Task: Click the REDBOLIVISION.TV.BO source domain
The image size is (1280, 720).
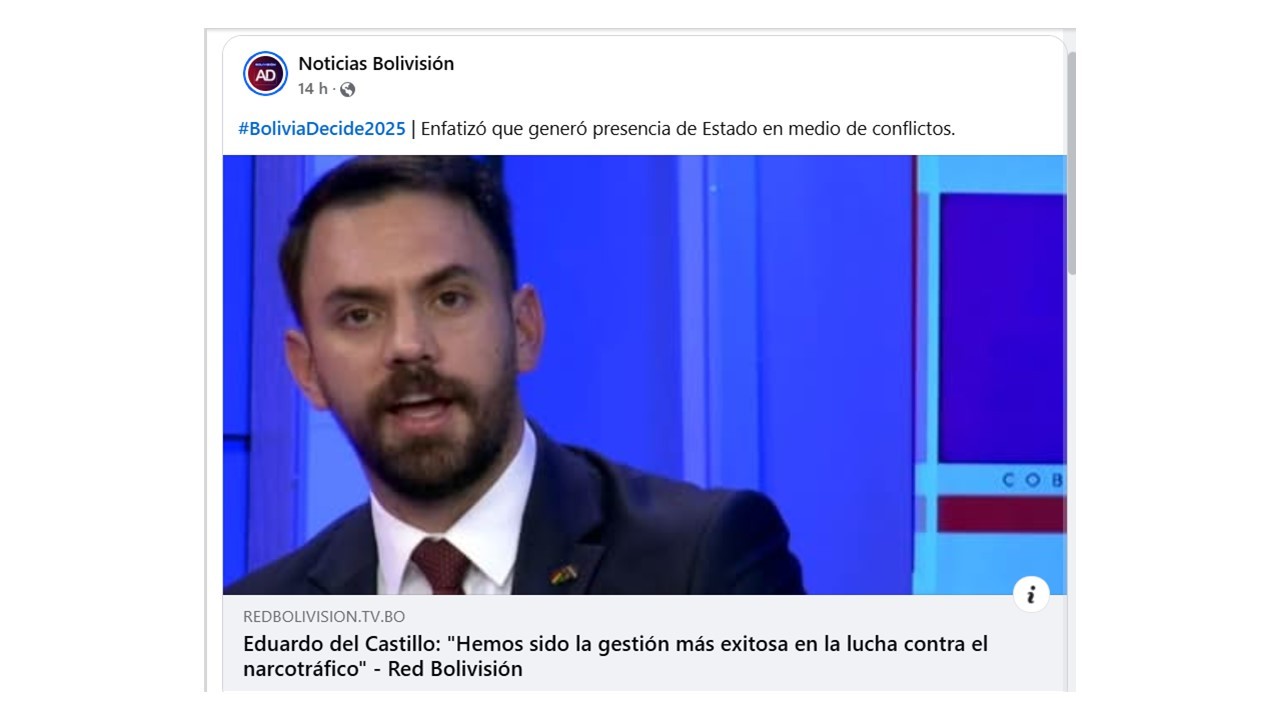Action: point(324,617)
